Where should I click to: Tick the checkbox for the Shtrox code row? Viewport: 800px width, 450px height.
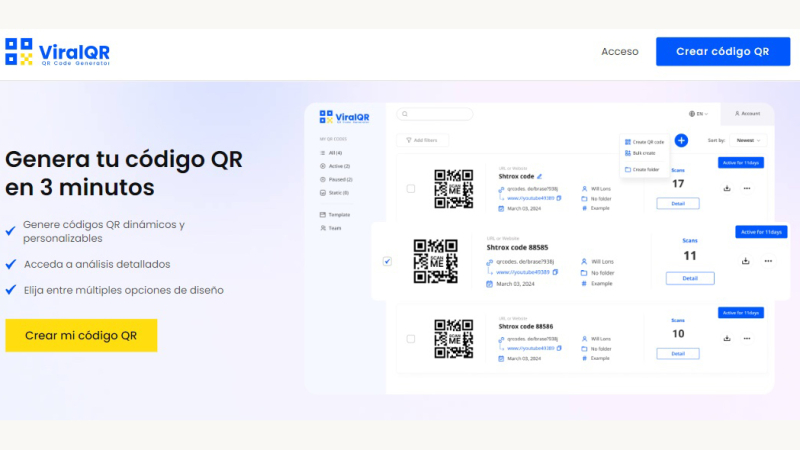pyautogui.click(x=411, y=189)
